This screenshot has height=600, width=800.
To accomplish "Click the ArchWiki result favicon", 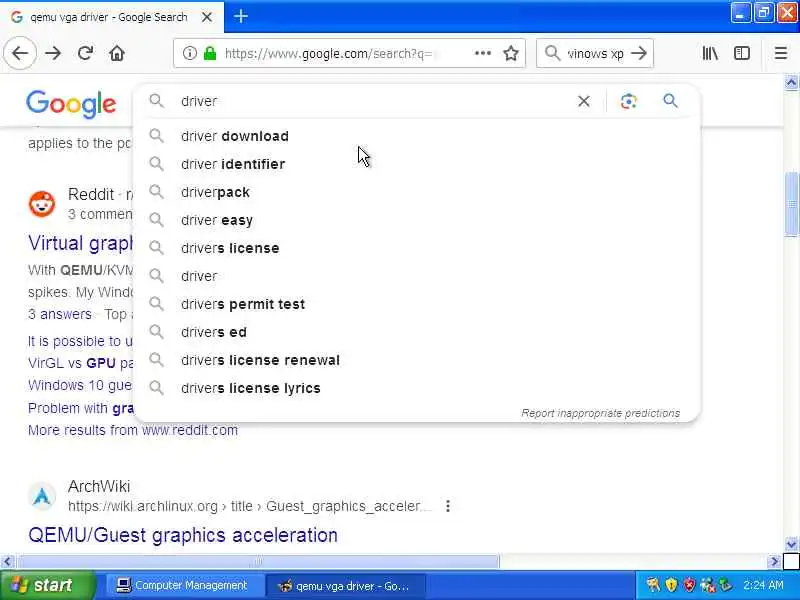I will pyautogui.click(x=42, y=496).
